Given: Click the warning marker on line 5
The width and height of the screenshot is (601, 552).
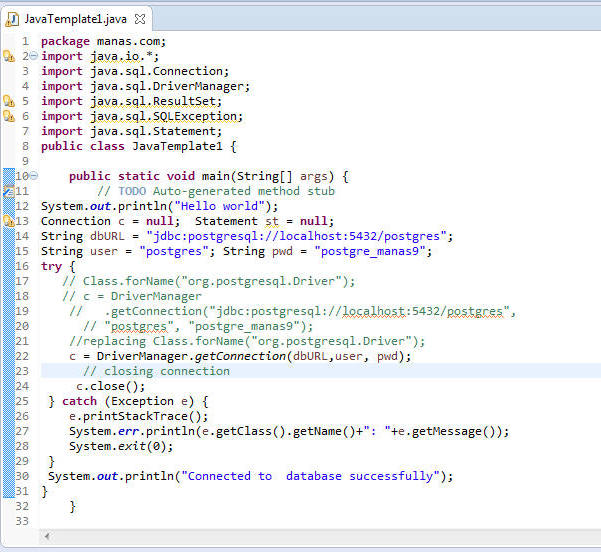Looking at the screenshot, I should point(9,101).
